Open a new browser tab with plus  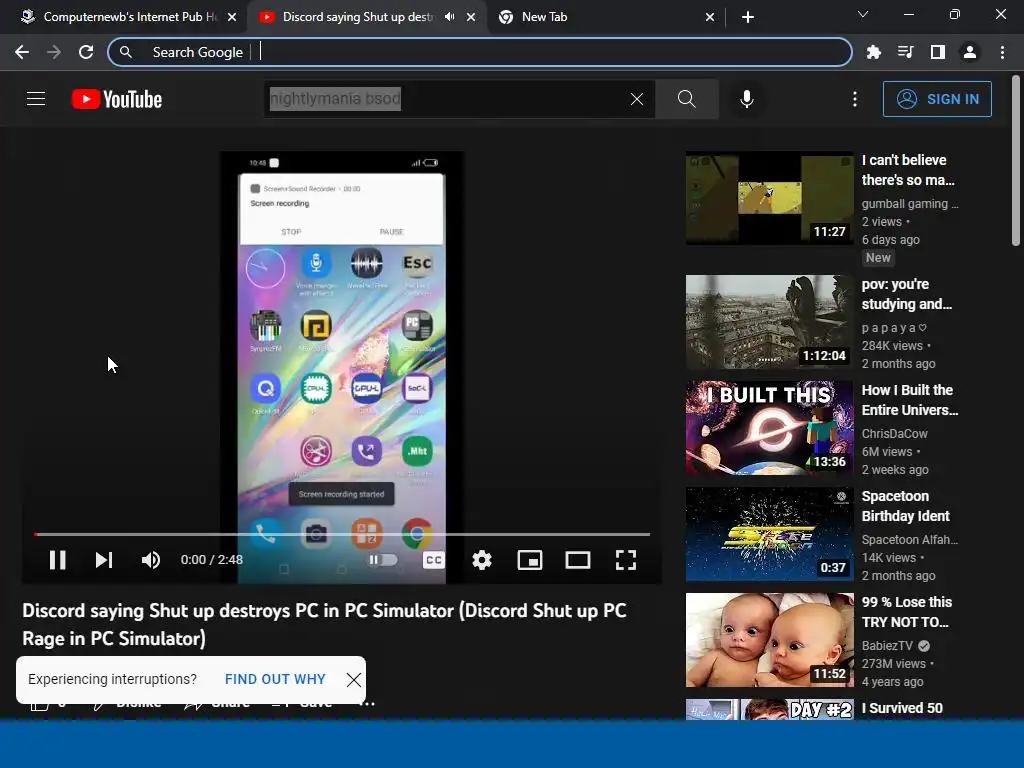point(748,18)
